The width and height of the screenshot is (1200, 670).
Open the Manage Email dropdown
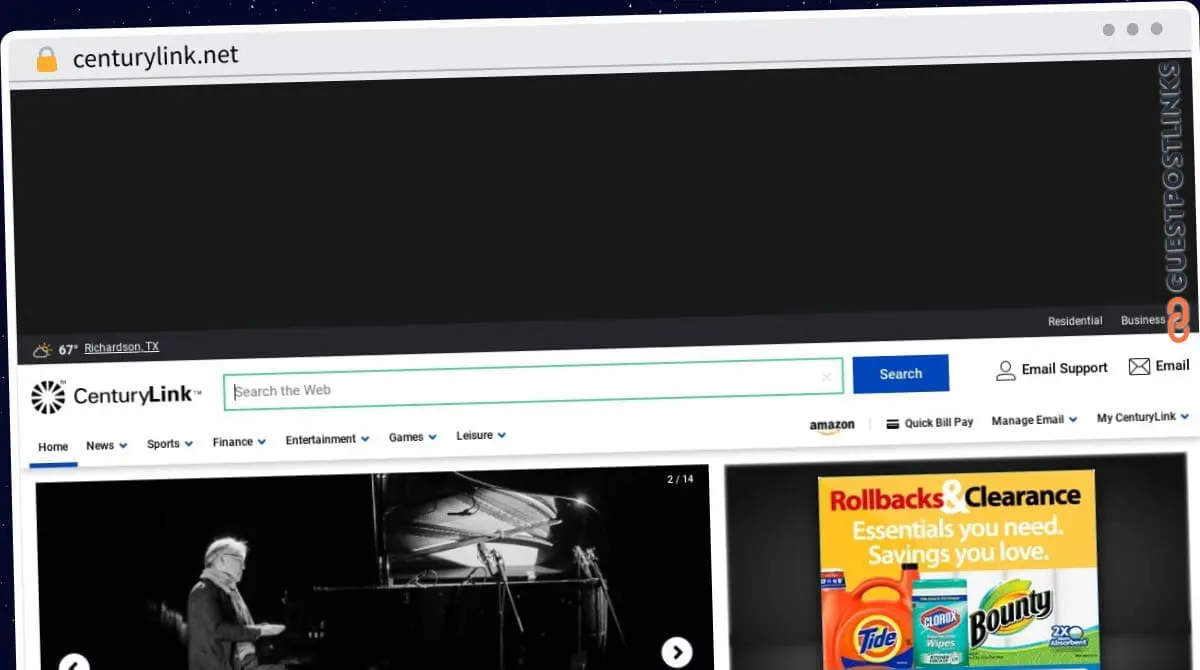coord(1034,420)
